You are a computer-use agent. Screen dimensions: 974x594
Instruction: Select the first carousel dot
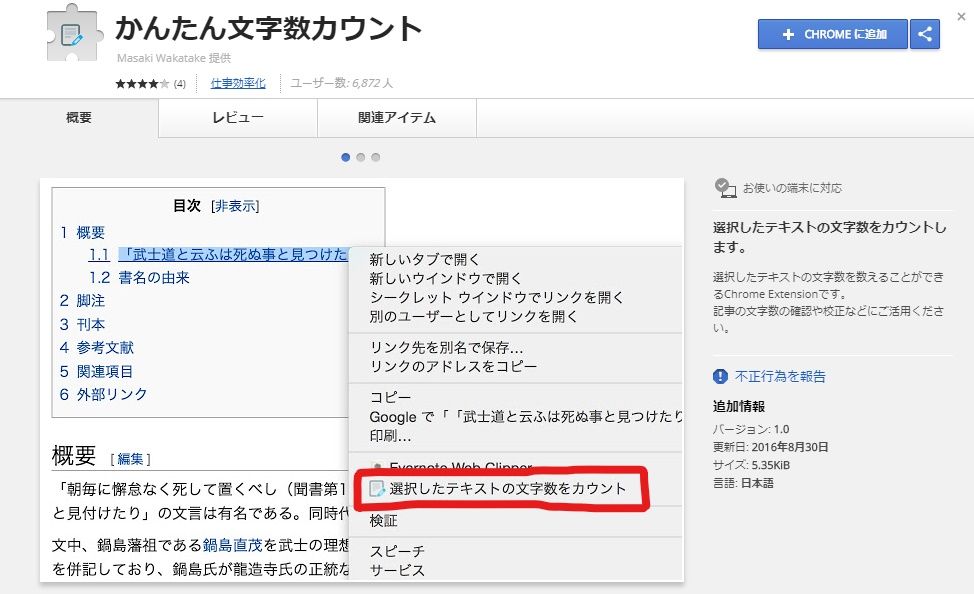click(x=345, y=157)
